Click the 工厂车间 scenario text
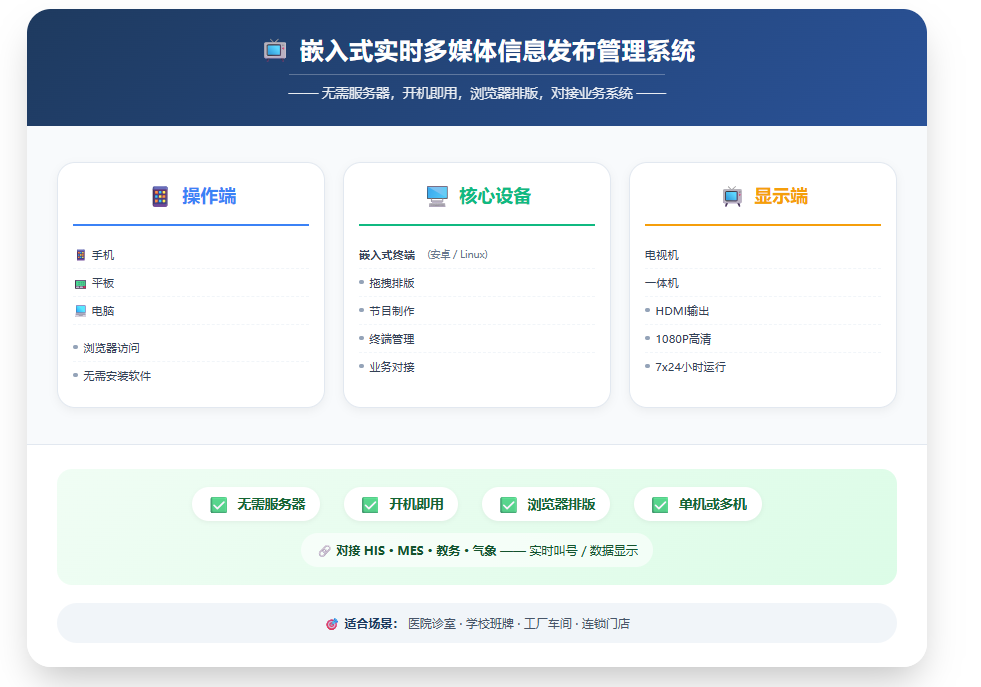The height and width of the screenshot is (687, 981). (548, 624)
